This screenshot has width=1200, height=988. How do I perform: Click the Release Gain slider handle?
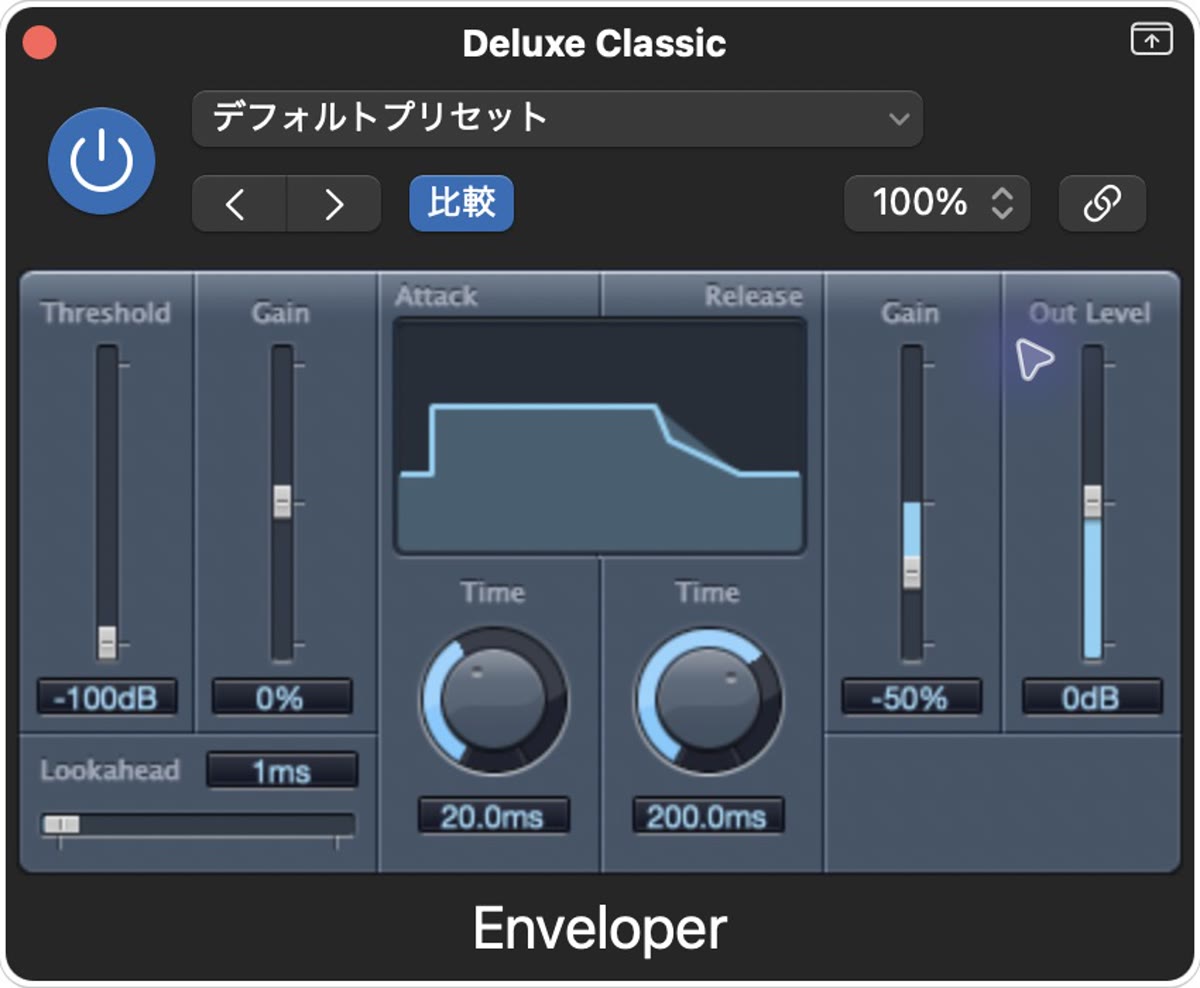coord(911,572)
